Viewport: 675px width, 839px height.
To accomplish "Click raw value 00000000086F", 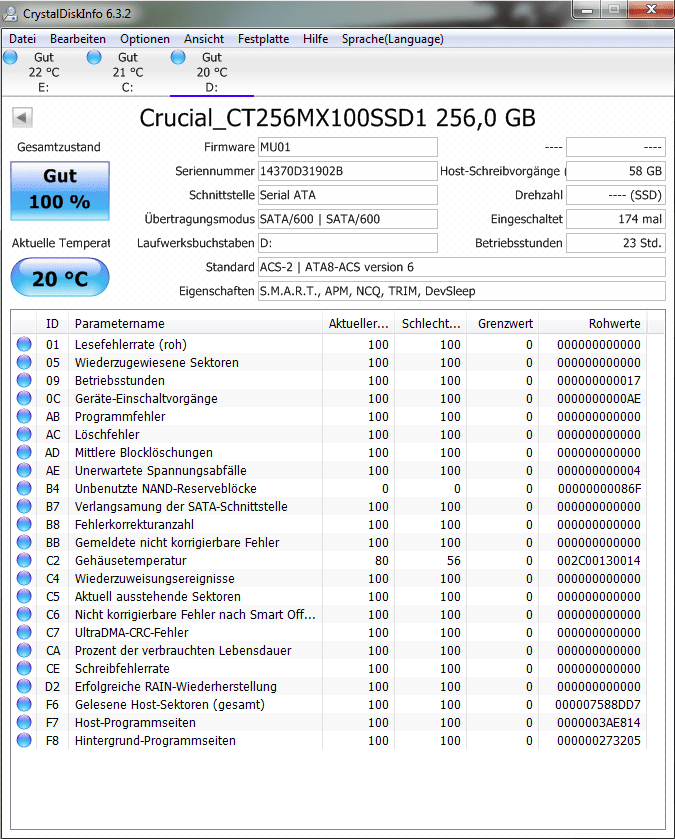I will pos(599,489).
